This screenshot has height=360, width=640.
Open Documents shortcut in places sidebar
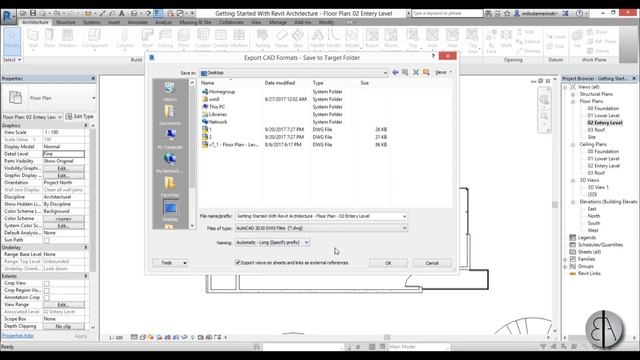coord(170,115)
